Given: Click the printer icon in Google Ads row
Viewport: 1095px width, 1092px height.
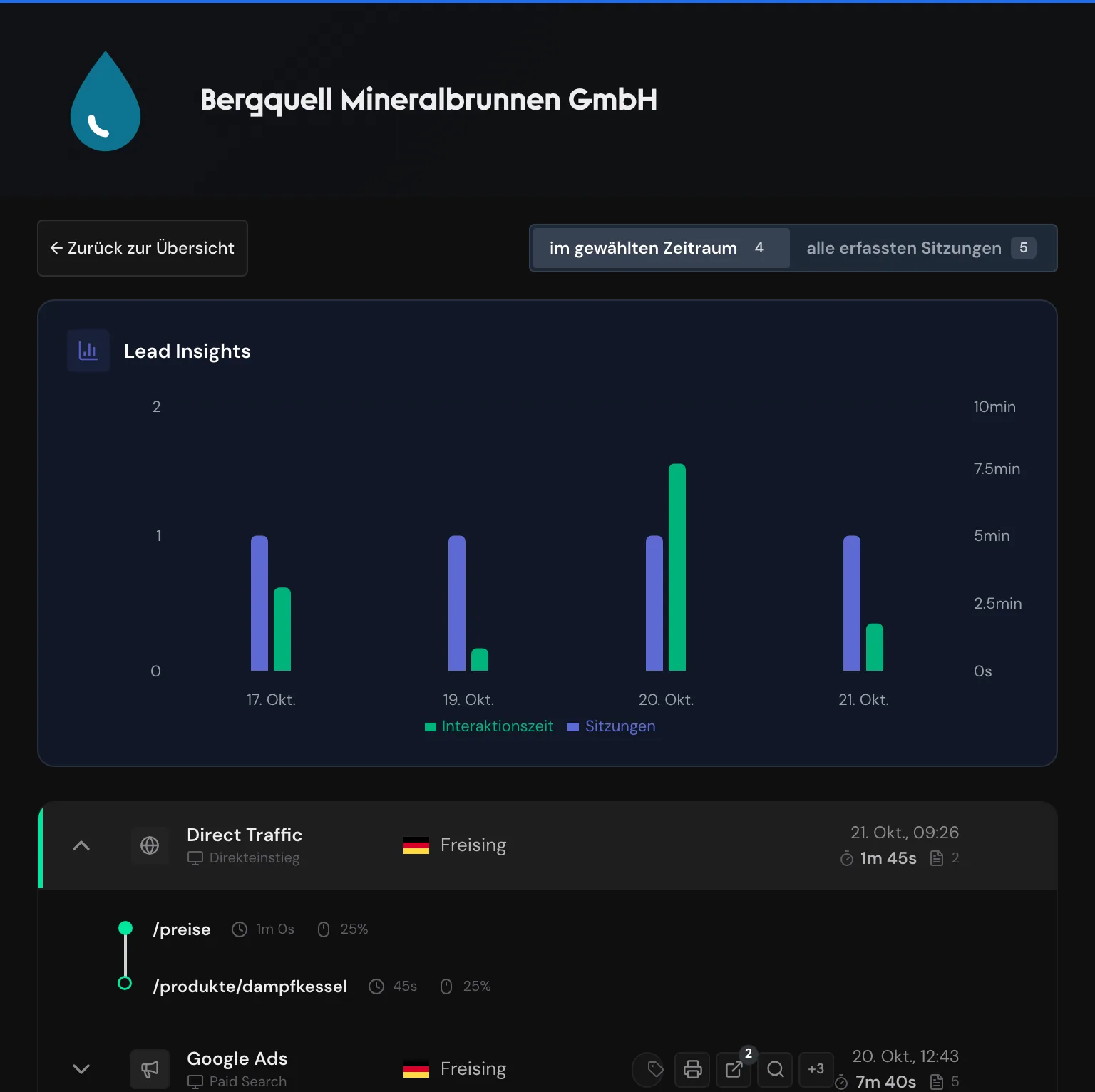Looking at the screenshot, I should coord(693,1069).
